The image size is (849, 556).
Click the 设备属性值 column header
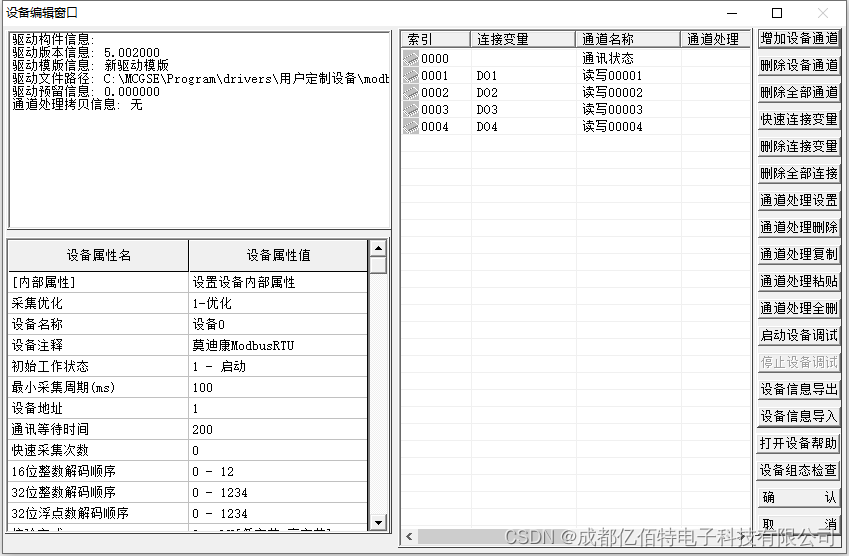[x=278, y=256]
